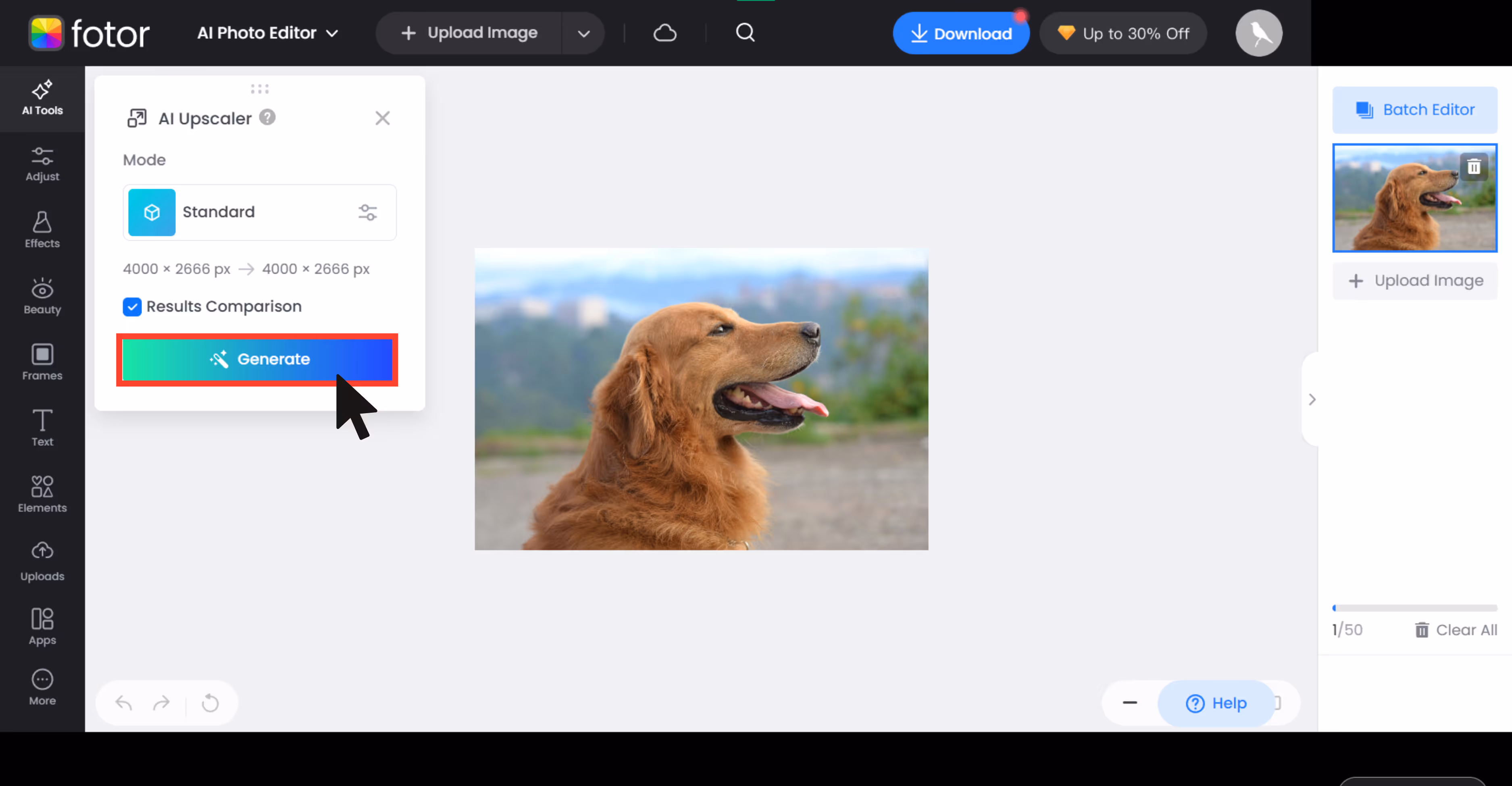This screenshot has width=1512, height=786.
Task: Open the Up to 30% Off offer
Action: [1123, 33]
